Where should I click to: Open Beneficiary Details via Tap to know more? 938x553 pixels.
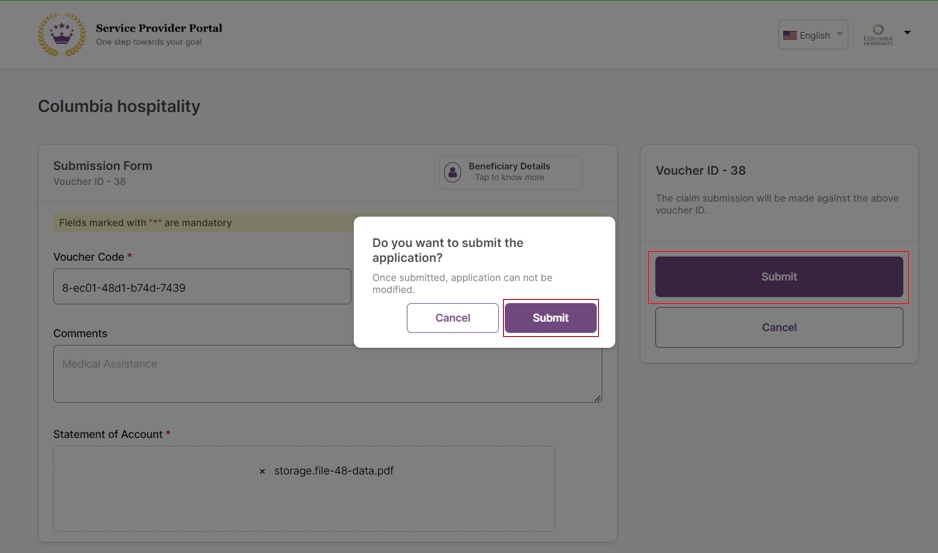point(510,178)
